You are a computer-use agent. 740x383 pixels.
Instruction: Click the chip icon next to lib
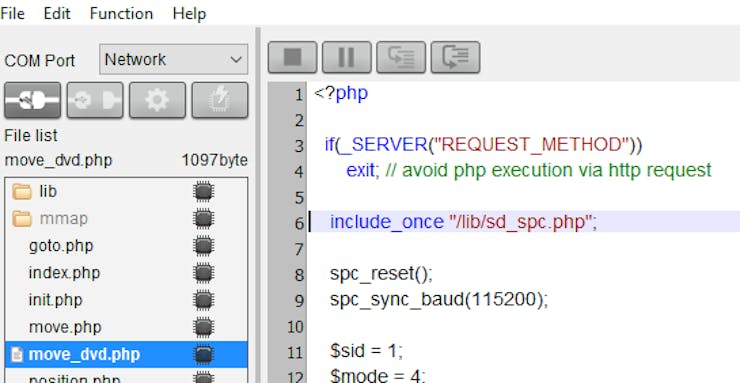point(203,192)
